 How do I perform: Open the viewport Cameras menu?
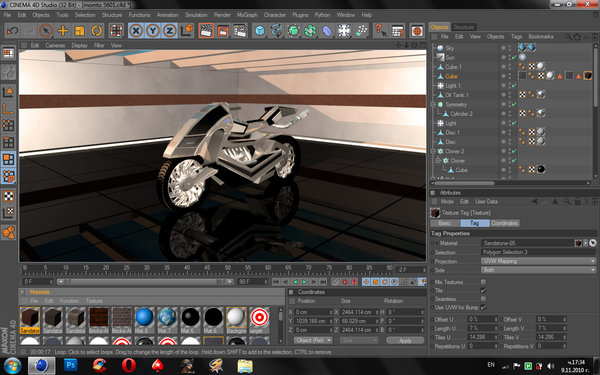tap(55, 45)
